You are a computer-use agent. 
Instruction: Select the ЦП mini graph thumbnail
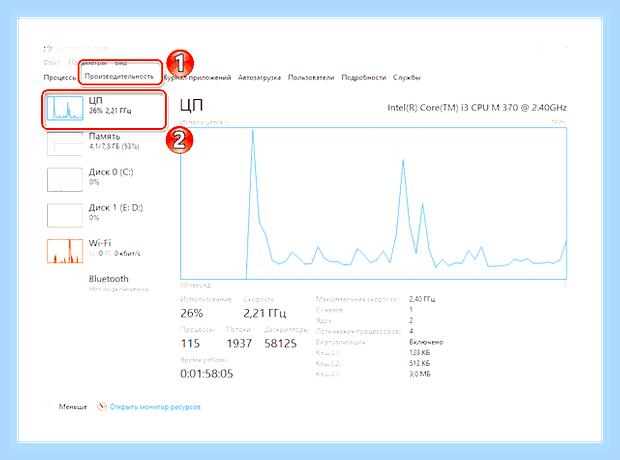pyautogui.click(x=65, y=108)
